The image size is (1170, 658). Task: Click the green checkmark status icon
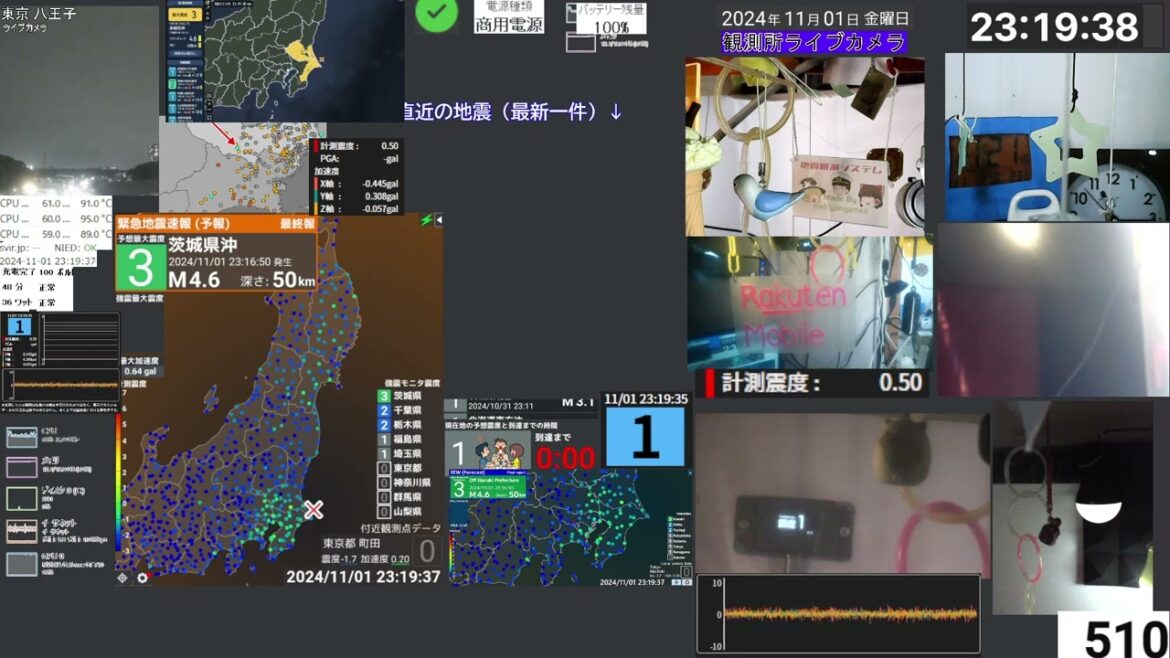click(436, 15)
